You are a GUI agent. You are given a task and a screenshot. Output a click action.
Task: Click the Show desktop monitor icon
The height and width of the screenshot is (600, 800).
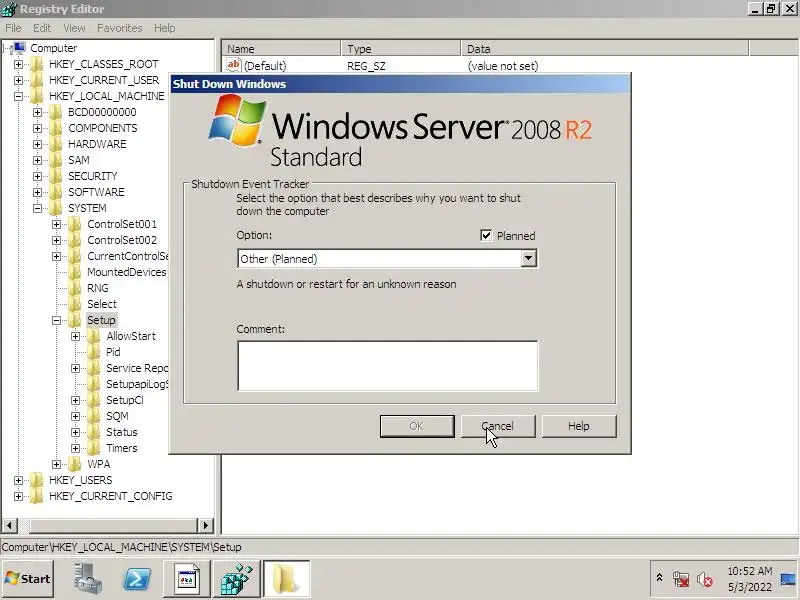point(788,579)
